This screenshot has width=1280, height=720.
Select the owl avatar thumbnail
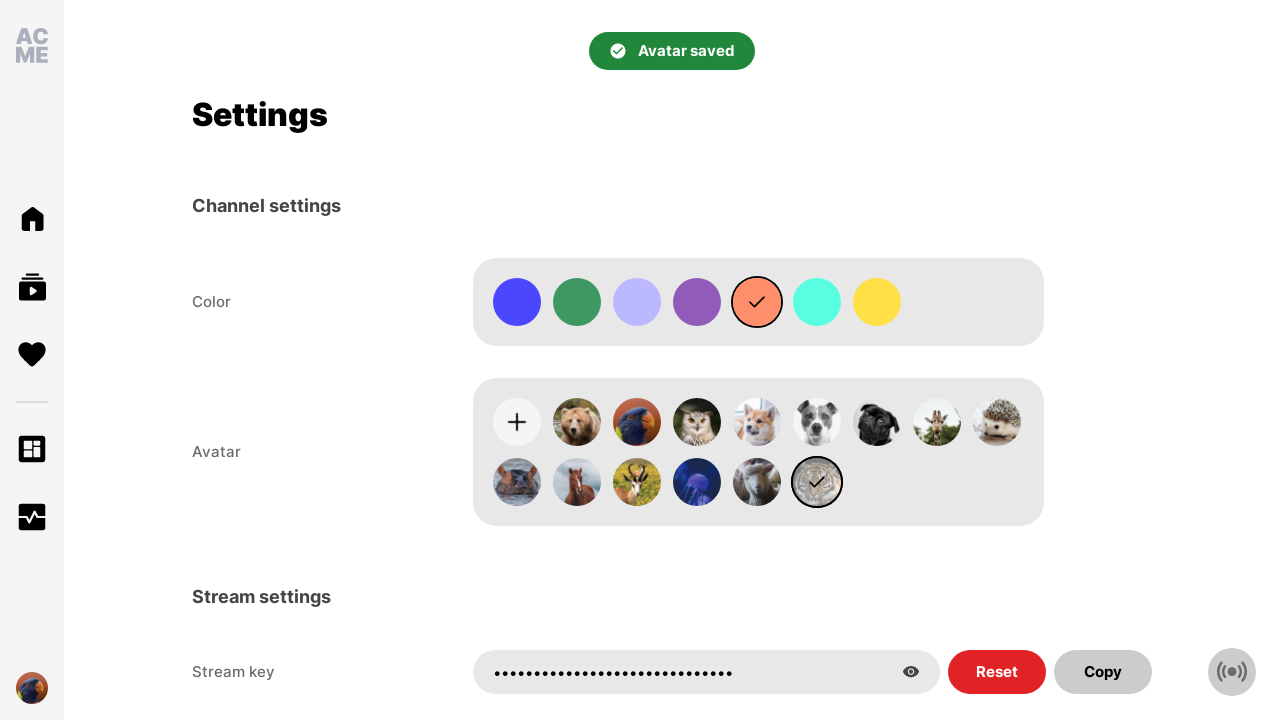point(697,422)
